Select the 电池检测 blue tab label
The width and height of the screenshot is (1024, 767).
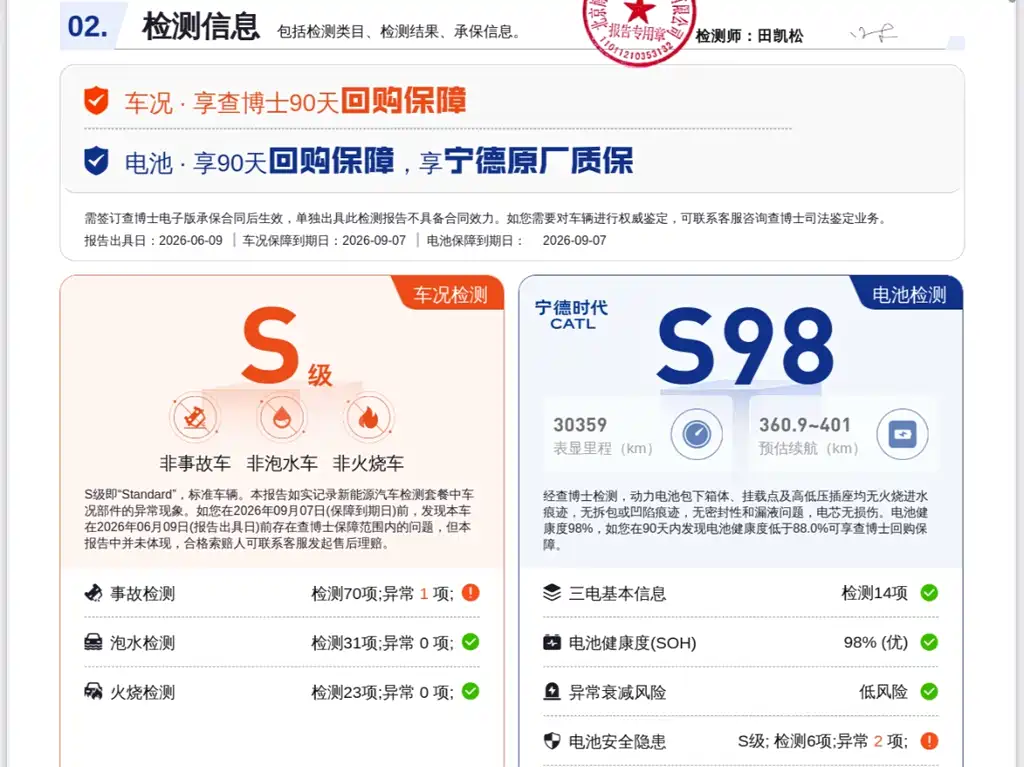909,295
